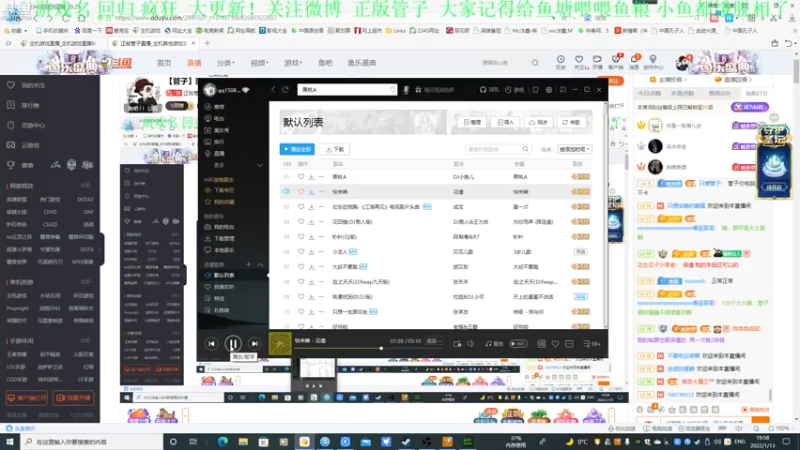Go to Douyu 首页 nav tab

[x=164, y=63]
